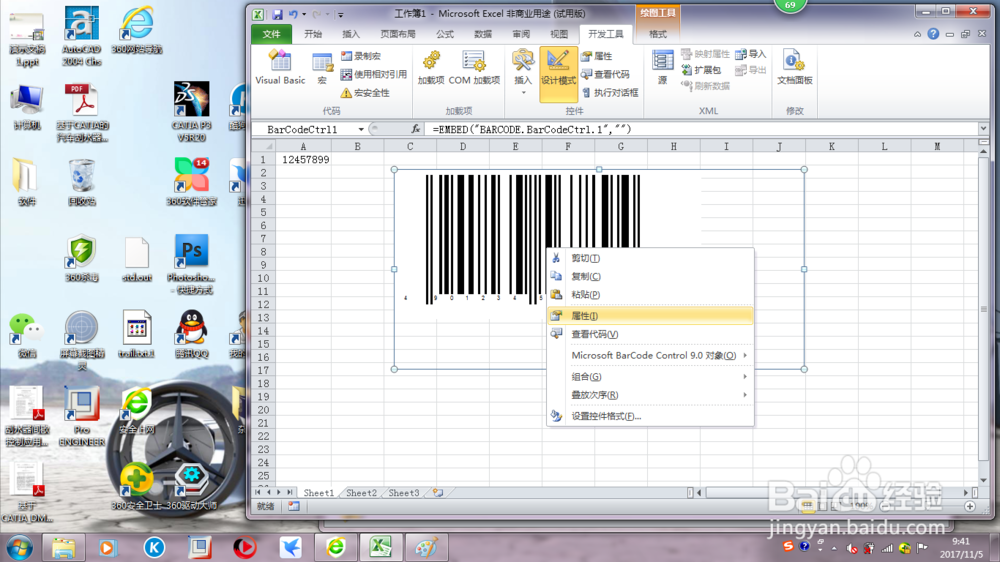The width and height of the screenshot is (1000, 562).
Task: Open control Properties from ribbon
Action: [597, 56]
